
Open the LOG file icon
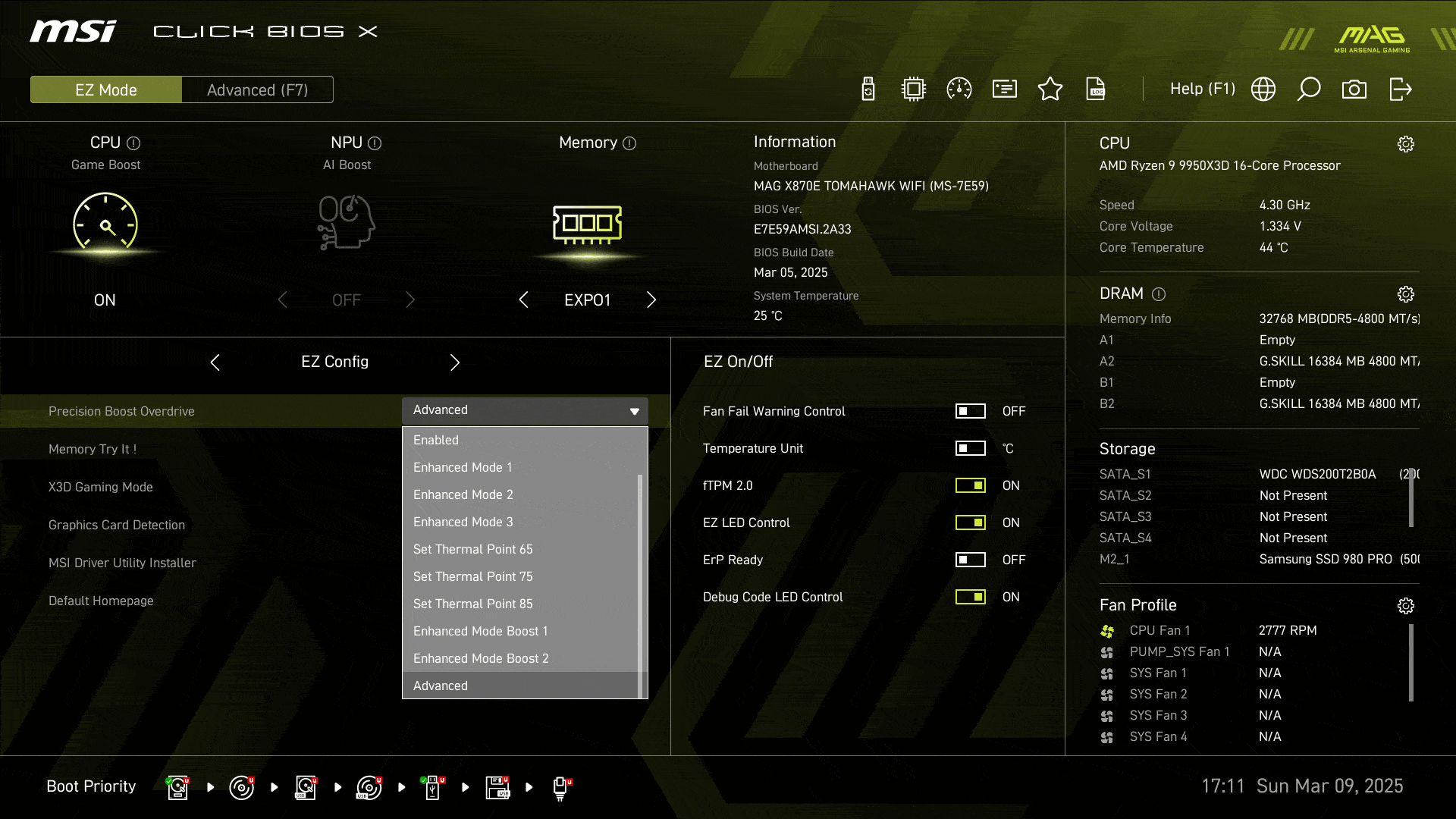1096,89
